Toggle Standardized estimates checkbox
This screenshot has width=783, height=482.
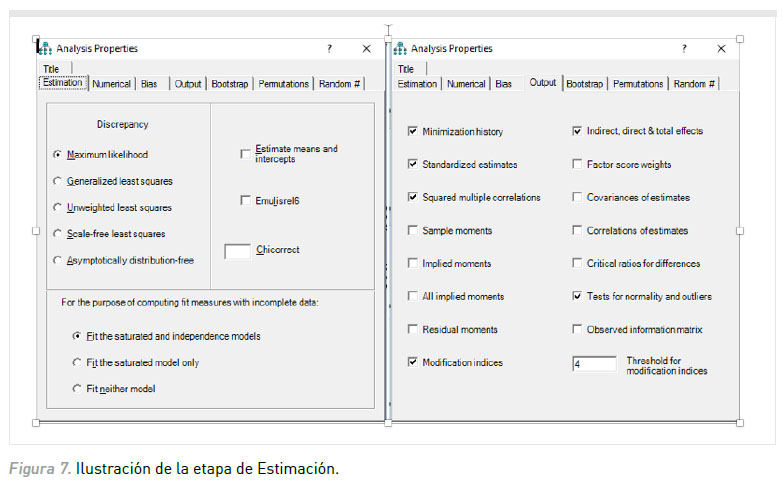point(412,164)
